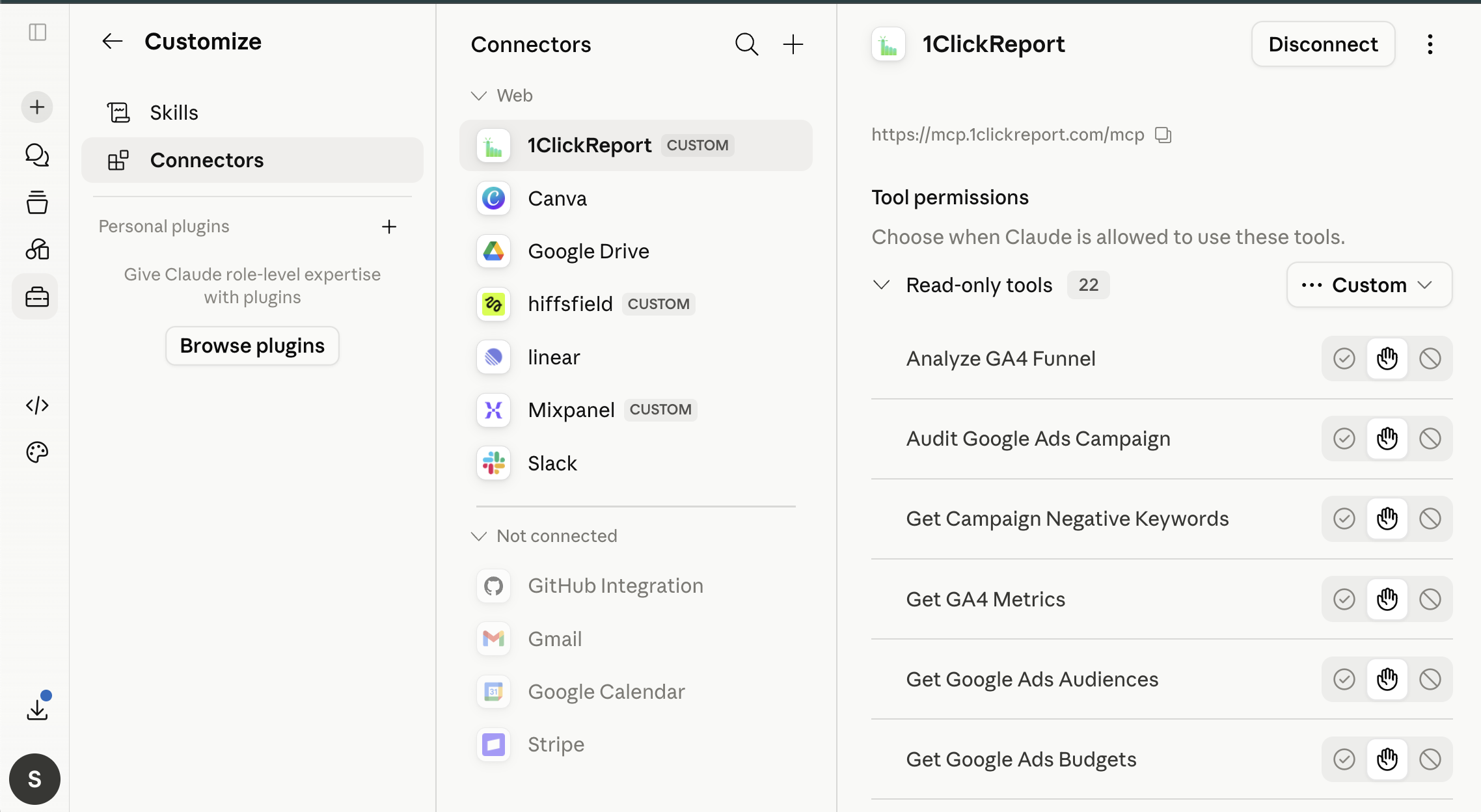This screenshot has width=1481, height=812.
Task: Open the Connectors section in Customize
Action: click(x=252, y=160)
